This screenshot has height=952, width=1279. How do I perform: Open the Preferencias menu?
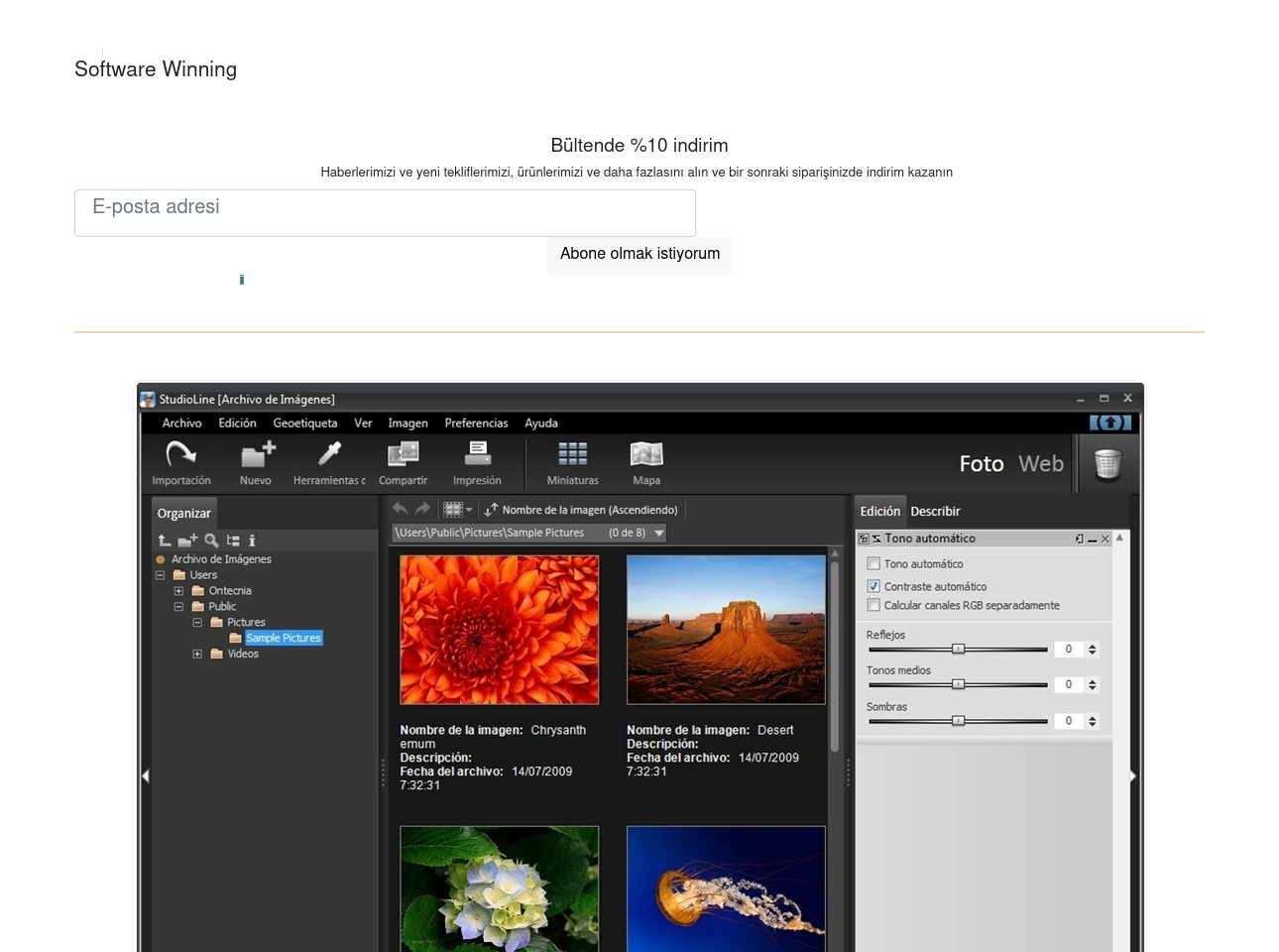(x=476, y=422)
